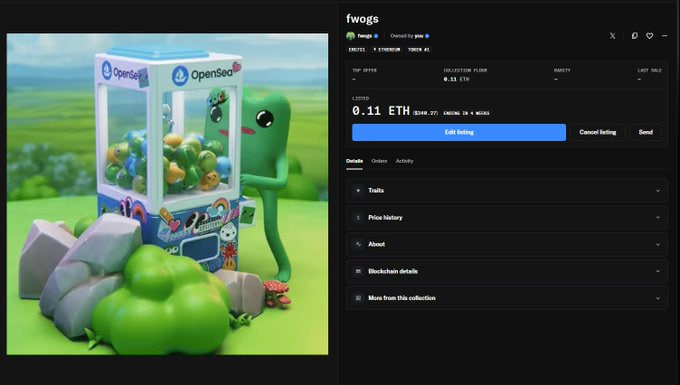Expand More from this collection chevron
This screenshot has width=680, height=385.
coord(658,298)
